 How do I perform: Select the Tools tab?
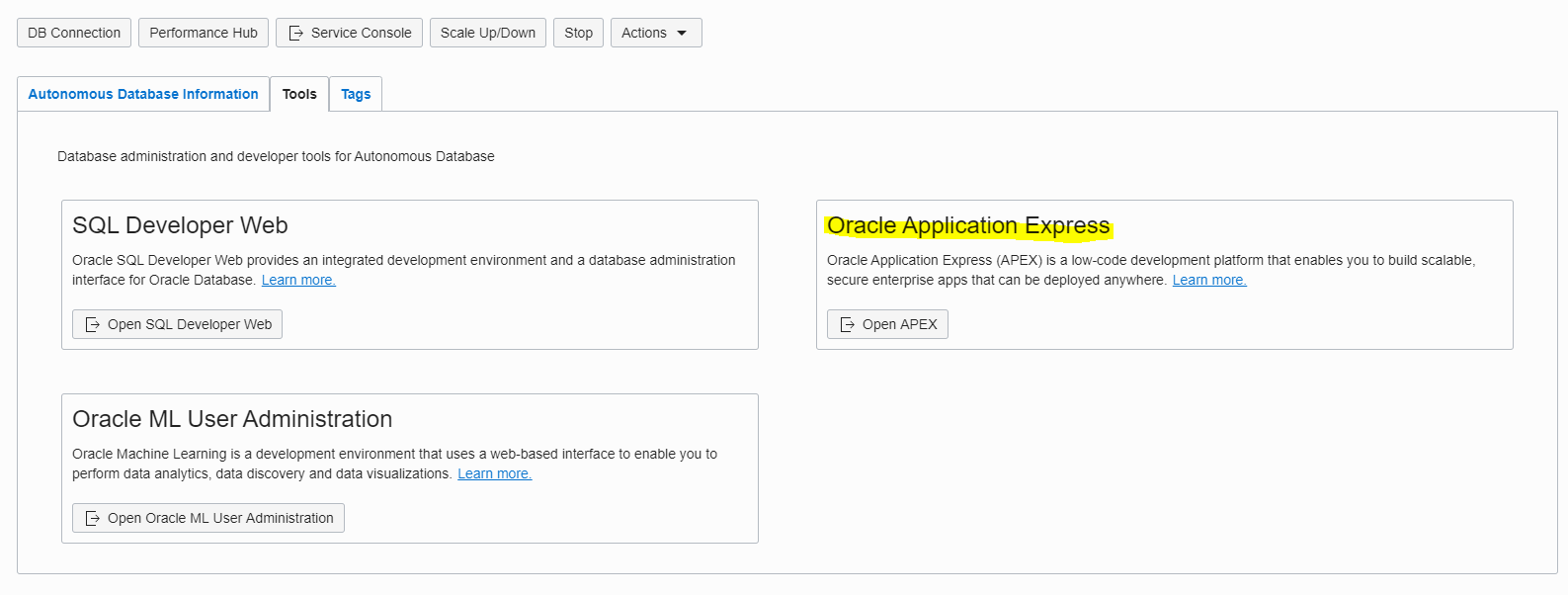coord(299,94)
